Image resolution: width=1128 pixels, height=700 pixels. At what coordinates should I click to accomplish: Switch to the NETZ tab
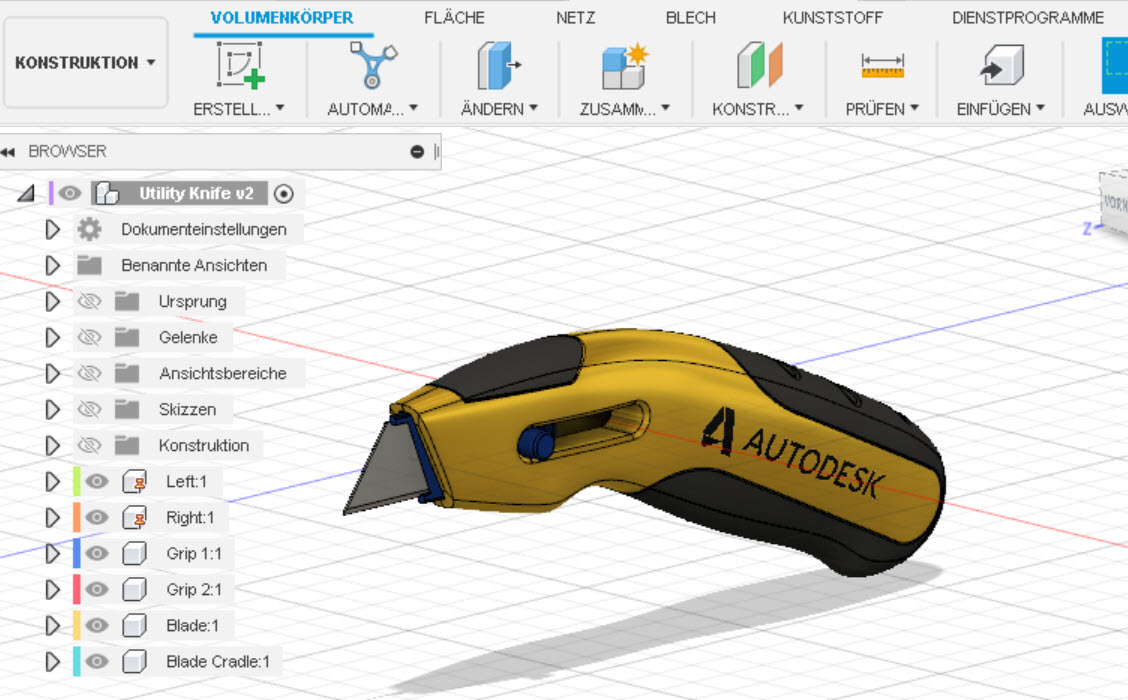click(x=576, y=18)
